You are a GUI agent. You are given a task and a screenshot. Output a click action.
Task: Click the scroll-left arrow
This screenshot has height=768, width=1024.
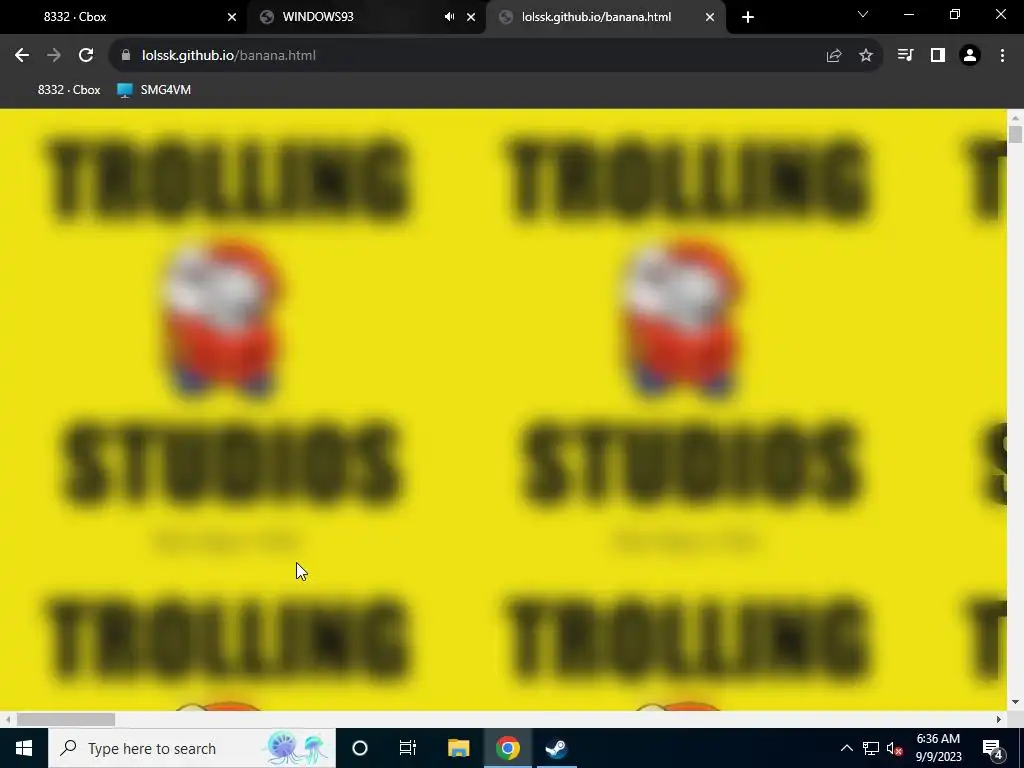coord(7,719)
